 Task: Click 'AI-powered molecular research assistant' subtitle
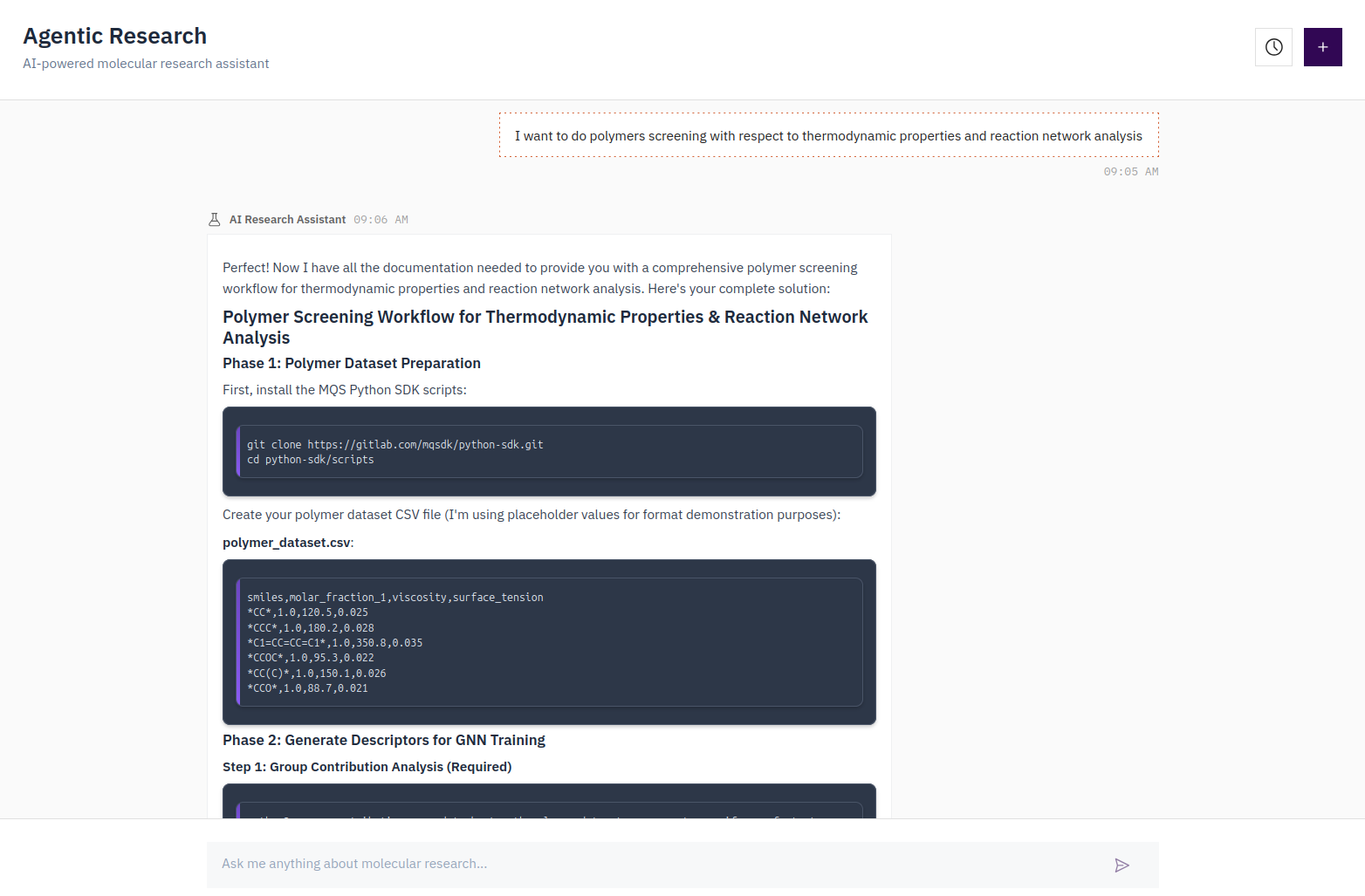coord(146,64)
